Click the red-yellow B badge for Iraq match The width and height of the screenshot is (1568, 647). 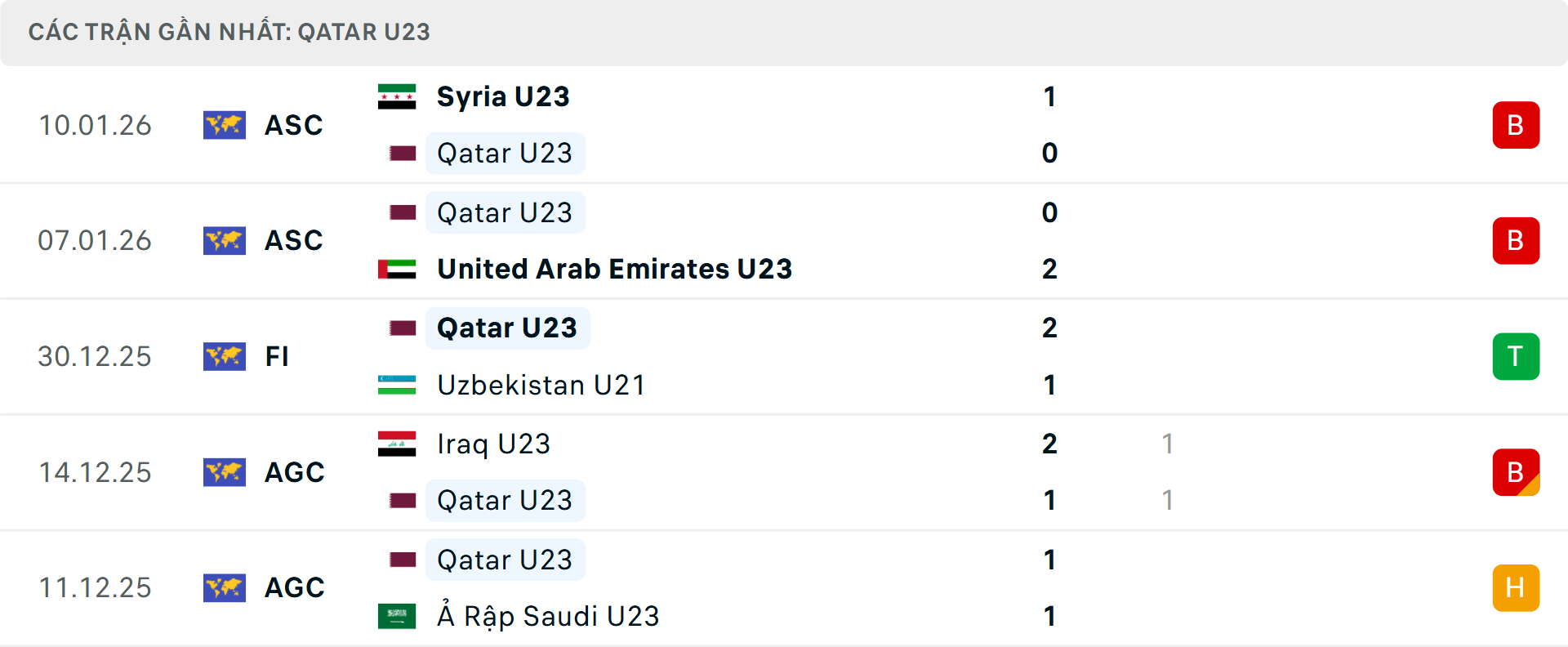pos(1516,472)
